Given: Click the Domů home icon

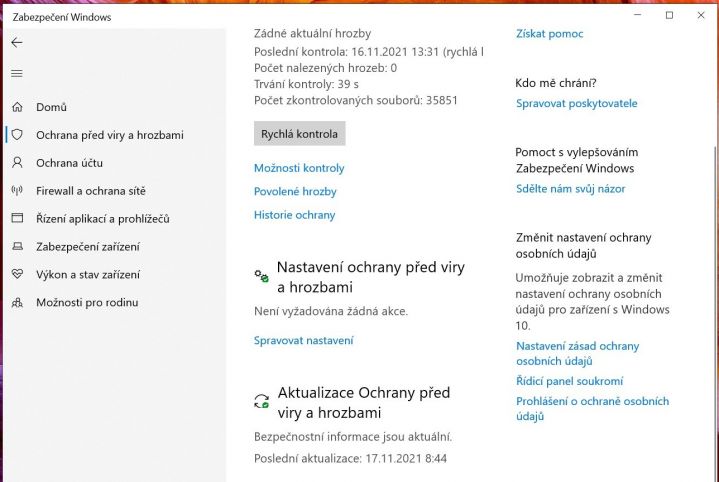Looking at the screenshot, I should tap(17, 107).
